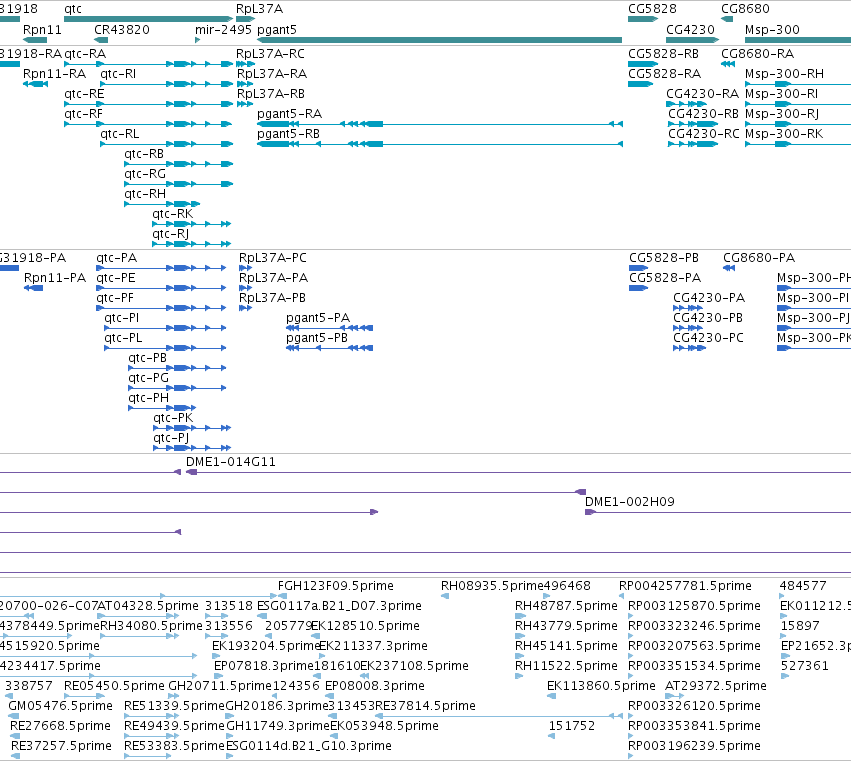Screen dimensions: 851x761
Task: Select transcript CG4230-RA
Action: pos(686,104)
